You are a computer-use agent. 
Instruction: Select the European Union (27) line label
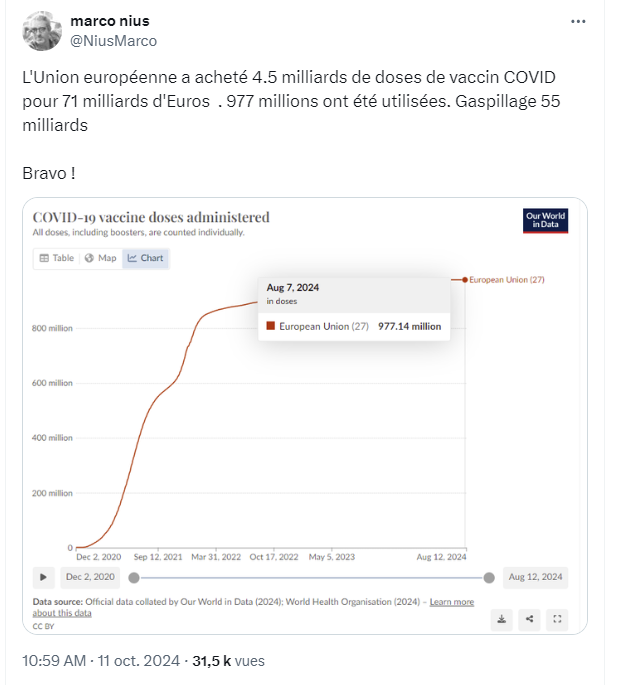click(x=507, y=280)
